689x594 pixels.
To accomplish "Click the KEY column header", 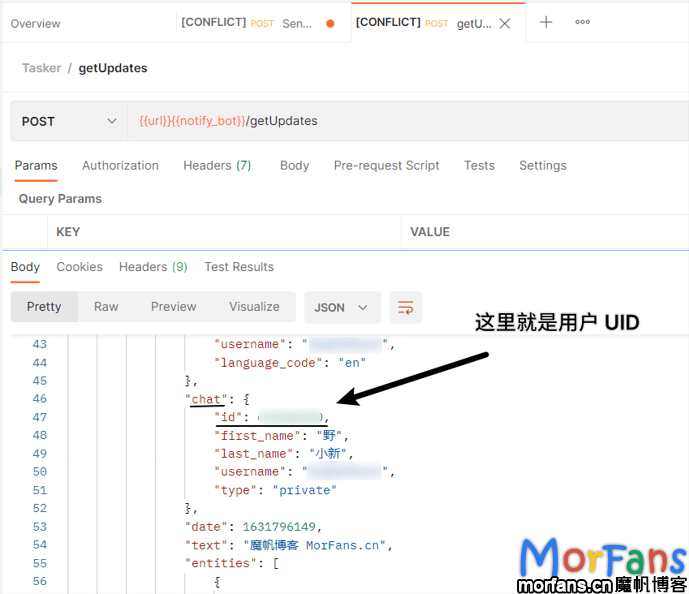I will pyautogui.click(x=68, y=232).
